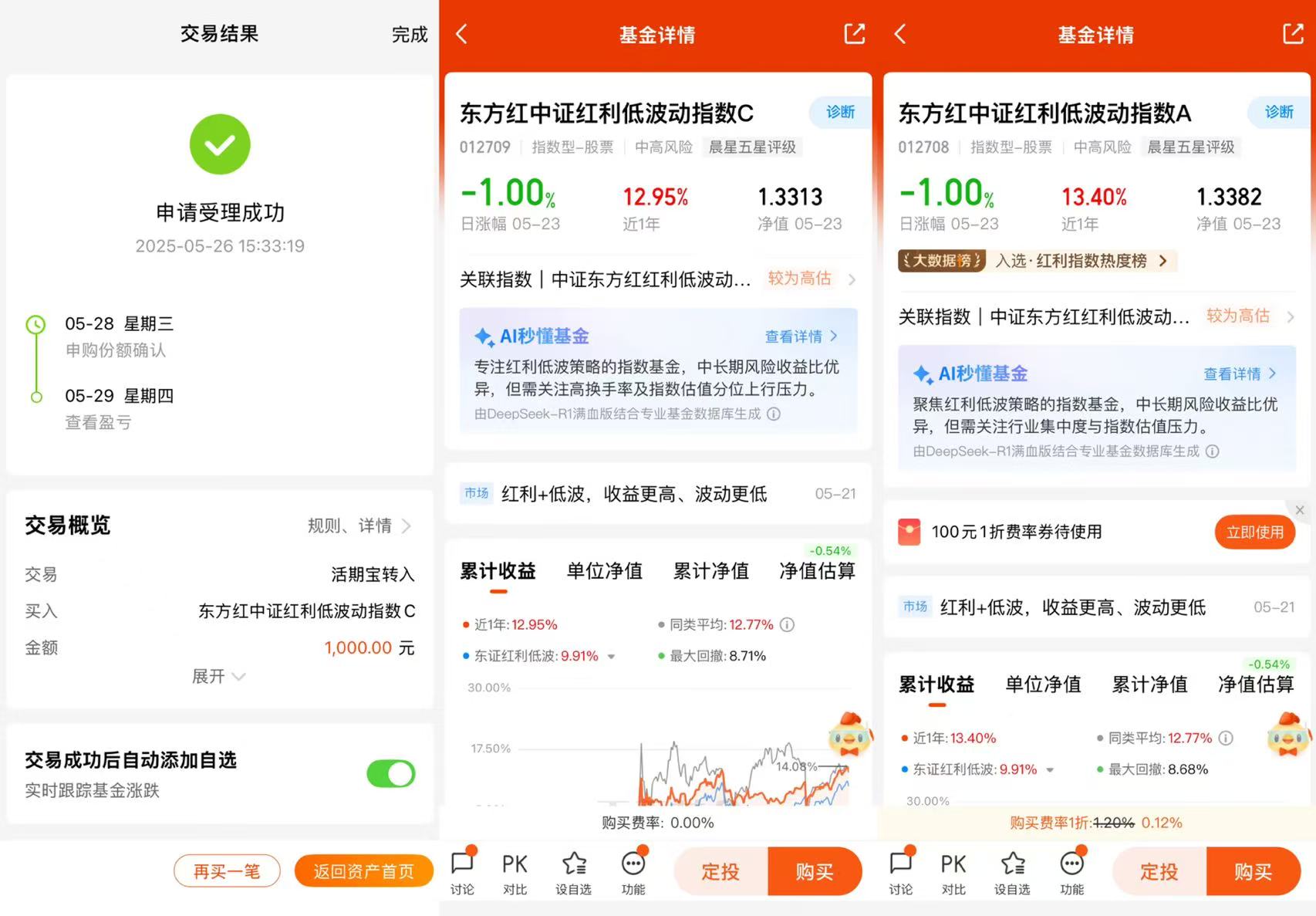Tap info icon beside 同类平均 in Fund C
This screenshot has height=916, width=1316.
[x=787, y=624]
